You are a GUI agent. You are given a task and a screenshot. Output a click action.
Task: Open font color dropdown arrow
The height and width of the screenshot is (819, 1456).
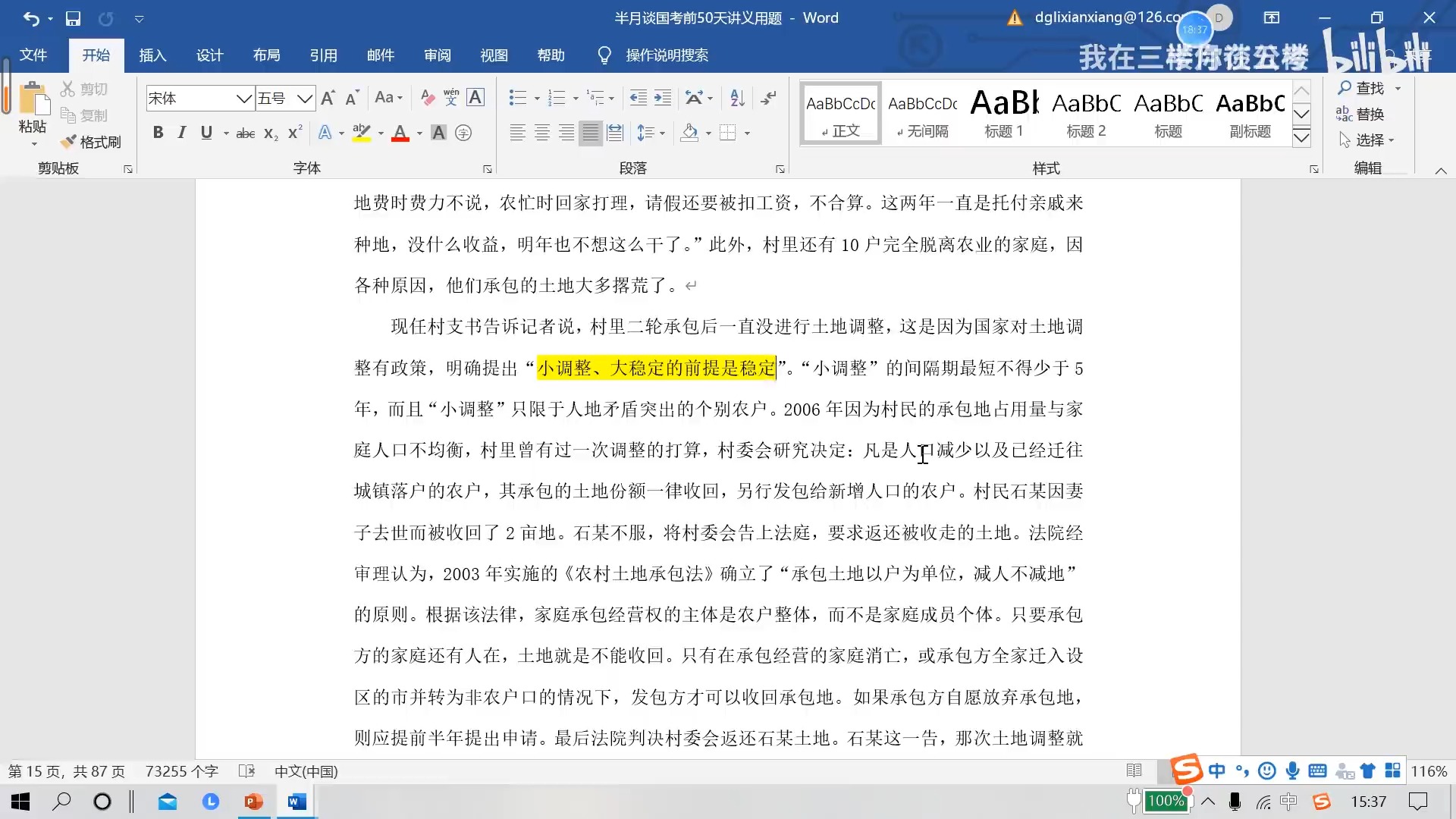tap(419, 133)
